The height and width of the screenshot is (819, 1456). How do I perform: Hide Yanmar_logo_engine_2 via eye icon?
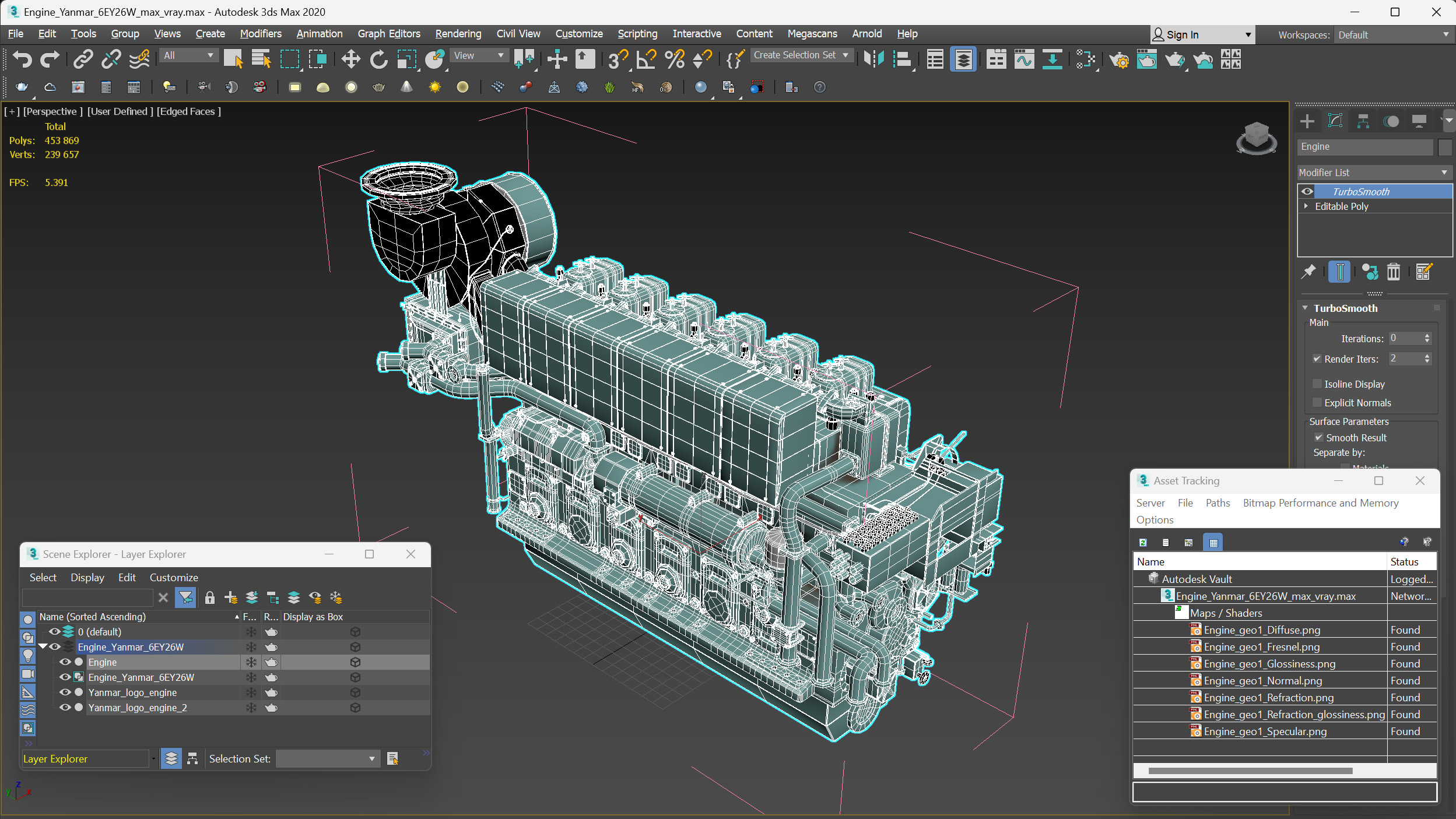[x=65, y=707]
